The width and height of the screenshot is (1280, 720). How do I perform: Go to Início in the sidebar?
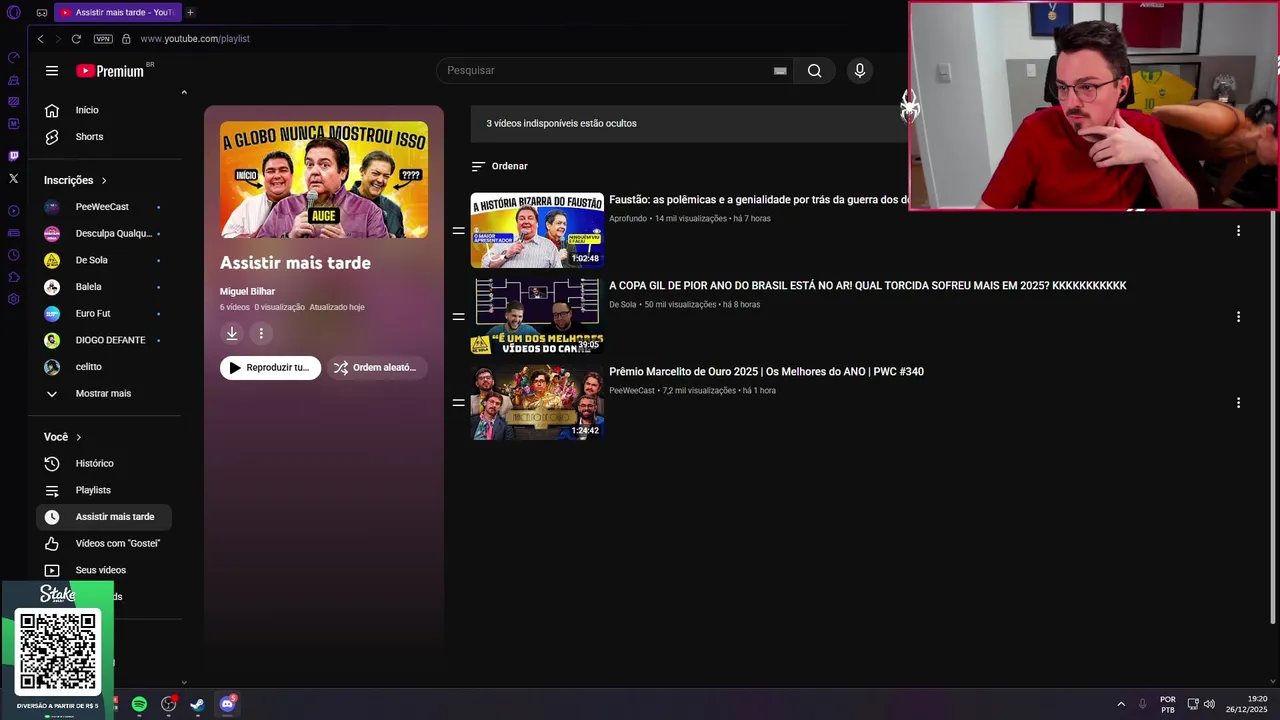coord(104,110)
